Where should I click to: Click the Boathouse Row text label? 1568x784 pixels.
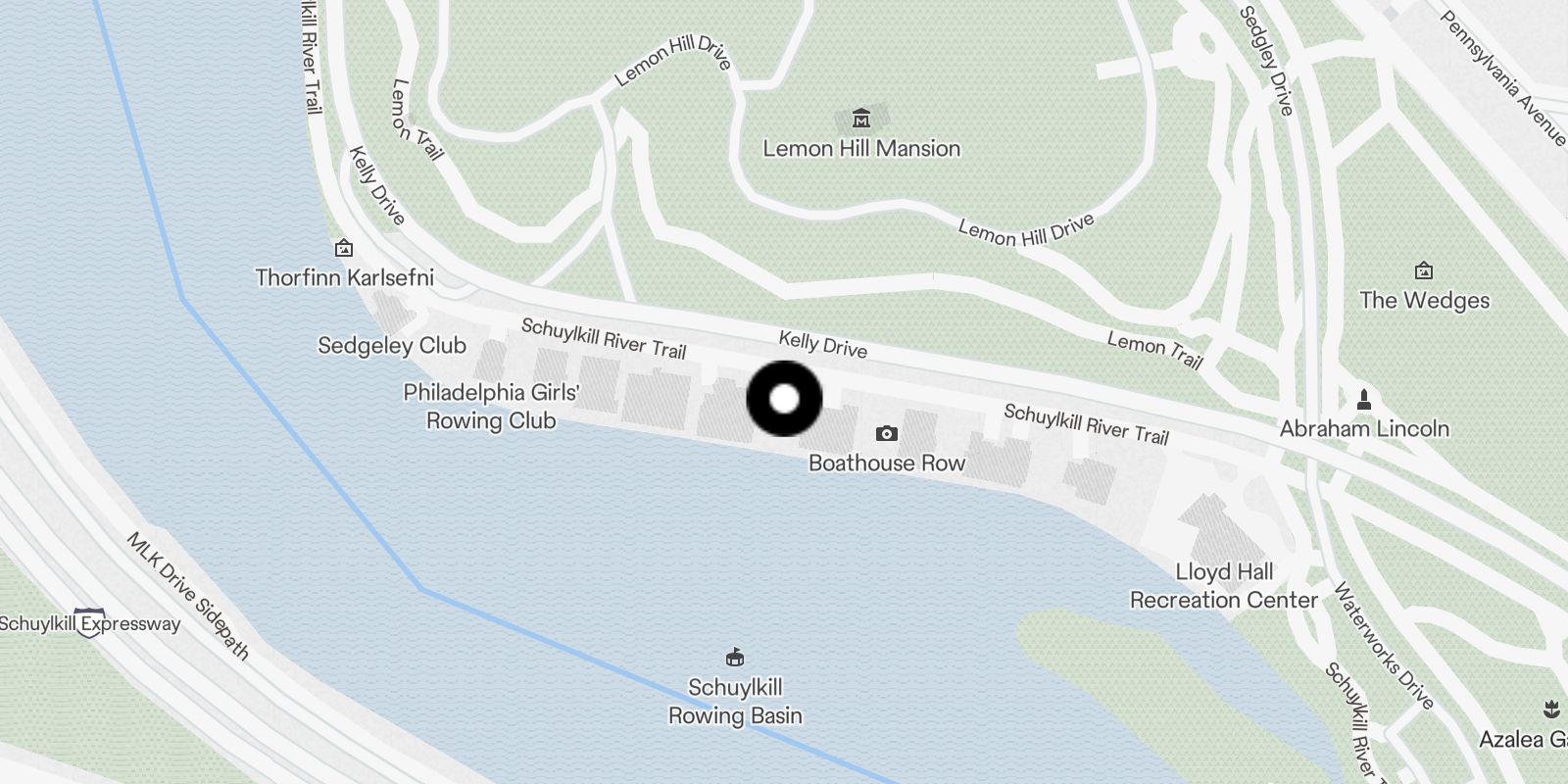point(887,464)
